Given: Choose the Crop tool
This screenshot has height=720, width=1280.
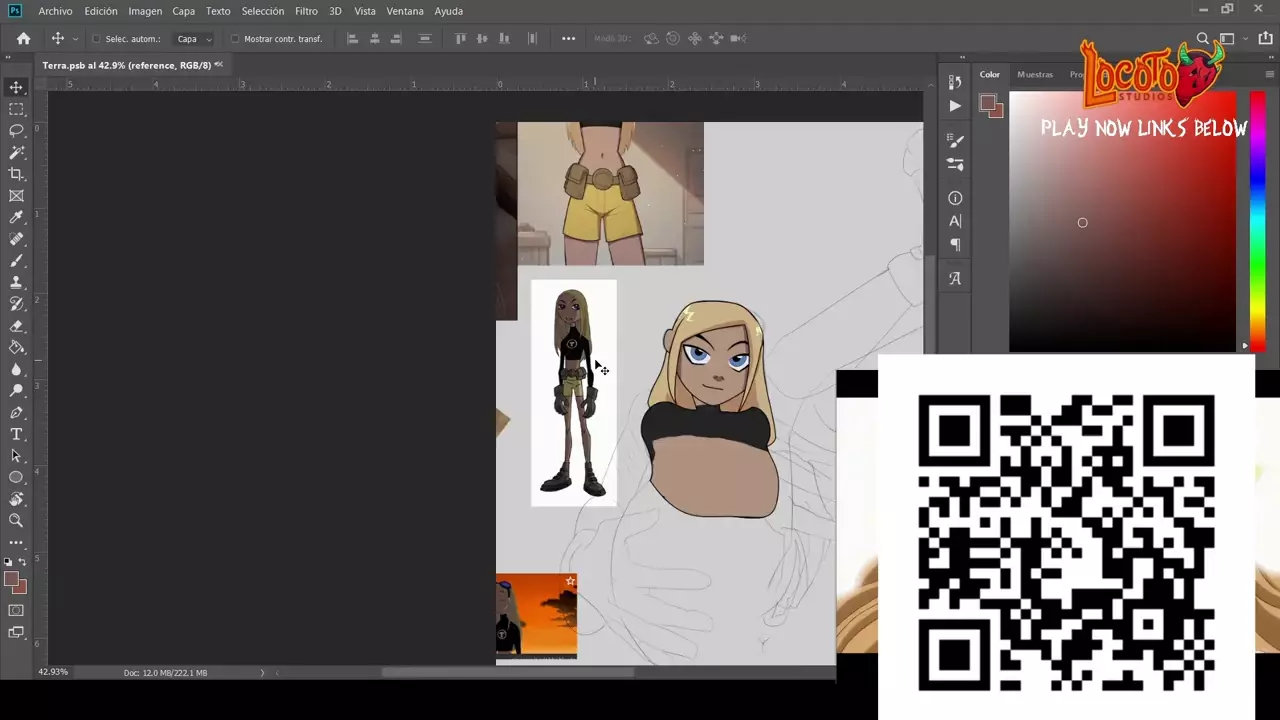Looking at the screenshot, I should pyautogui.click(x=16, y=175).
